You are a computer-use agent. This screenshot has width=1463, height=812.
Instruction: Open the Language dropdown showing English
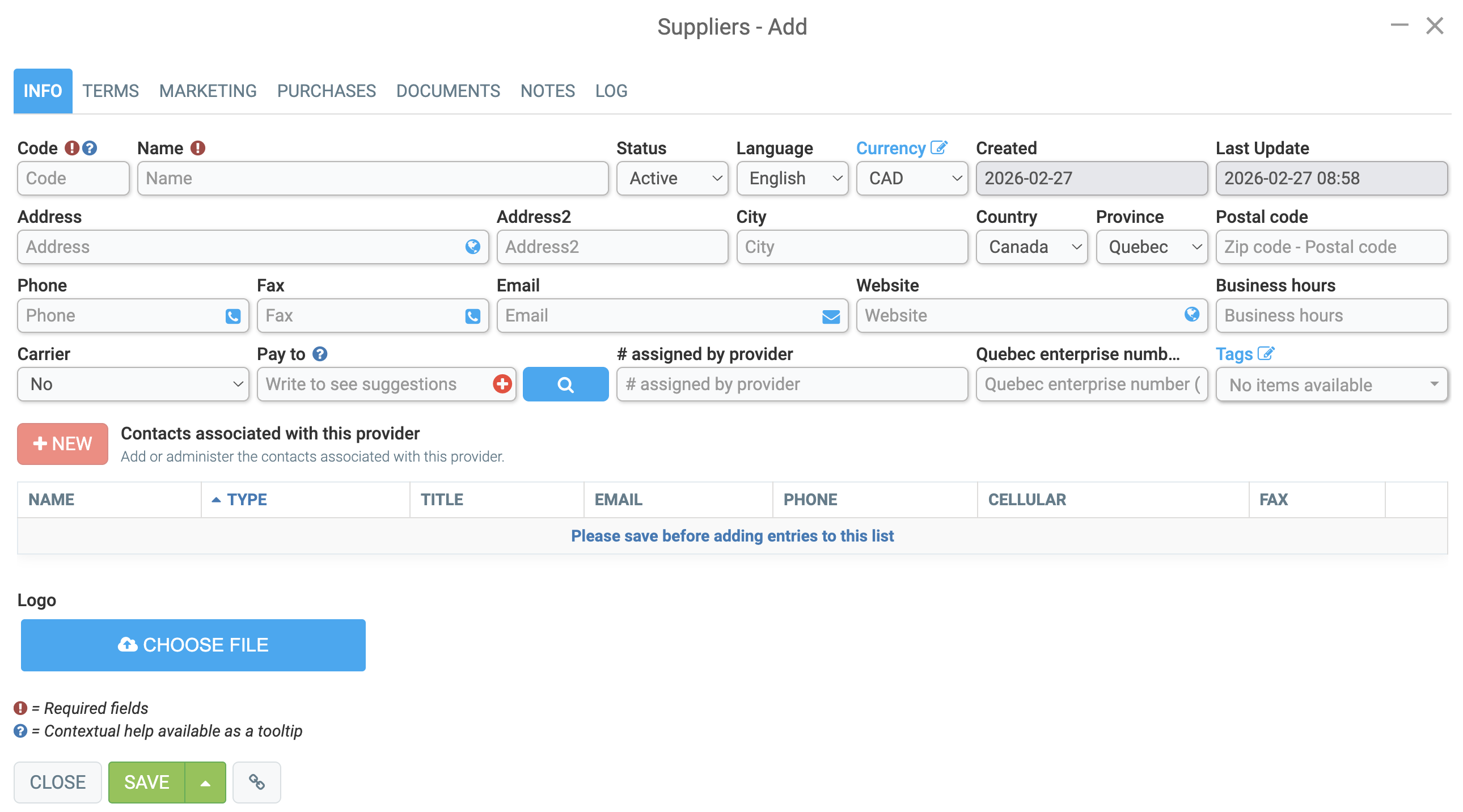792,178
